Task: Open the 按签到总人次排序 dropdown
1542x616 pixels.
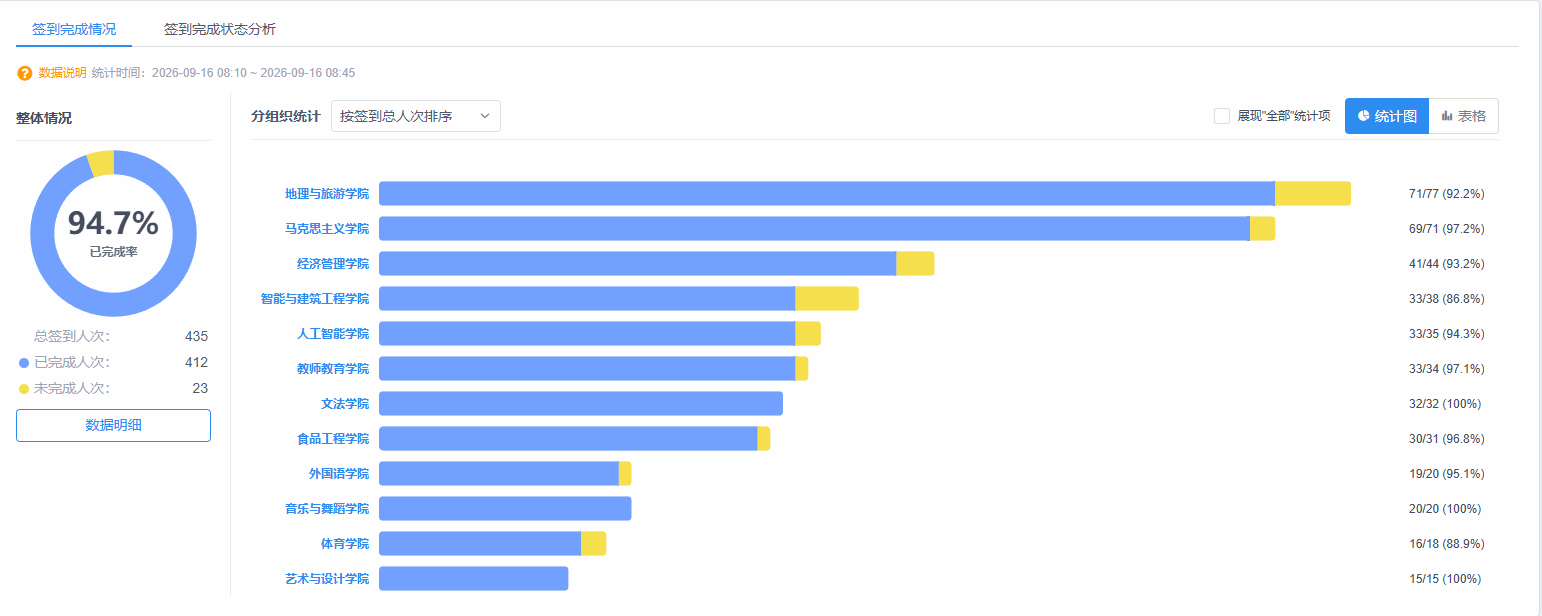Action: (416, 116)
